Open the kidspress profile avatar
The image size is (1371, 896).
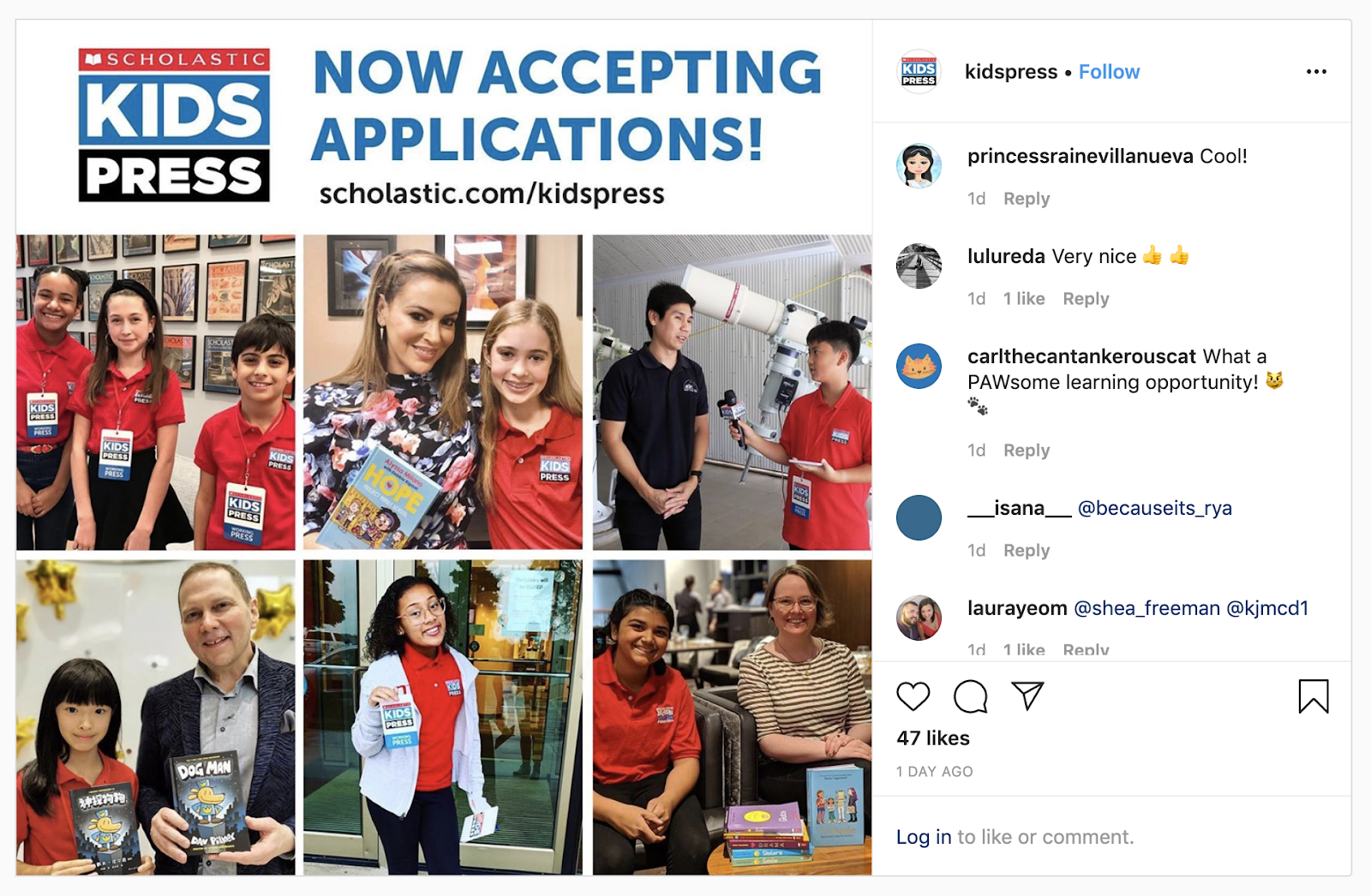(x=919, y=72)
